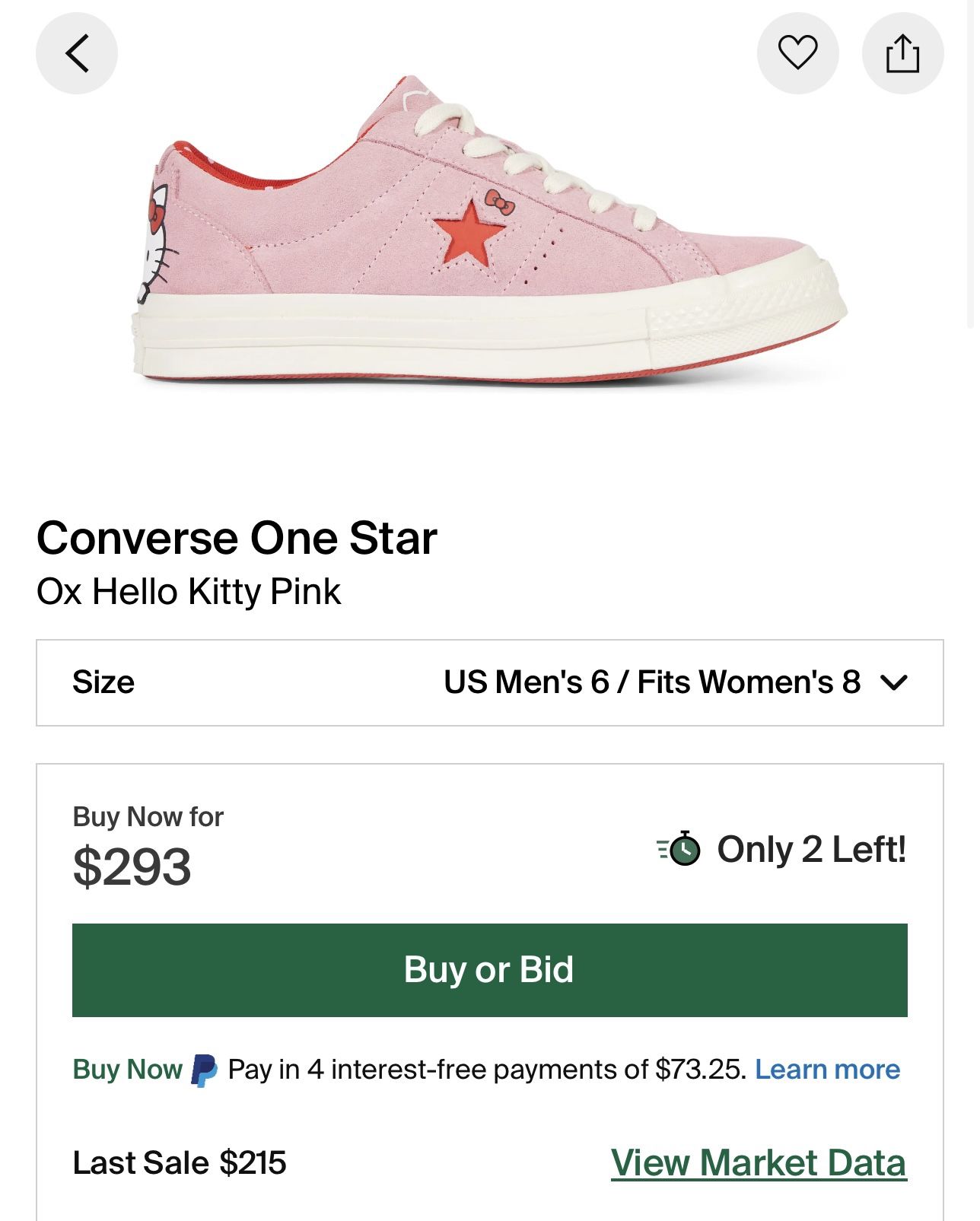The width and height of the screenshot is (980, 1221).
Task: Open View Market Data link
Action: pyautogui.click(x=758, y=1162)
